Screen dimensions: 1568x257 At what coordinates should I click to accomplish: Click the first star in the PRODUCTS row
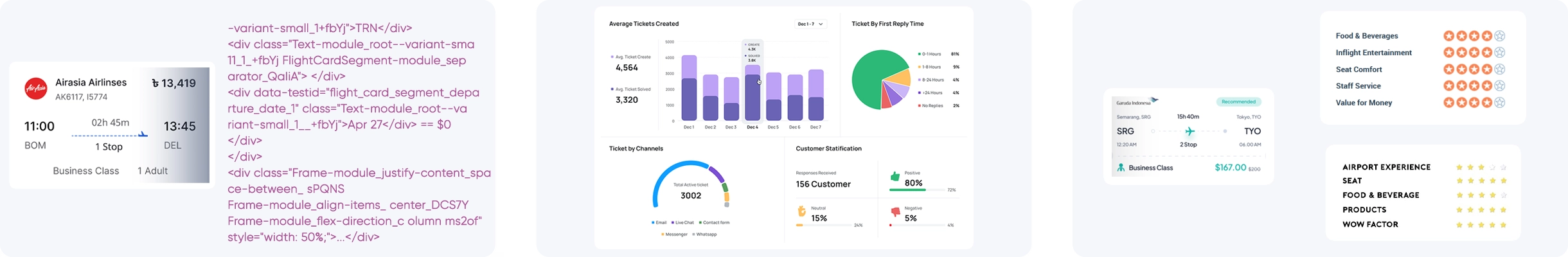[x=1459, y=210]
